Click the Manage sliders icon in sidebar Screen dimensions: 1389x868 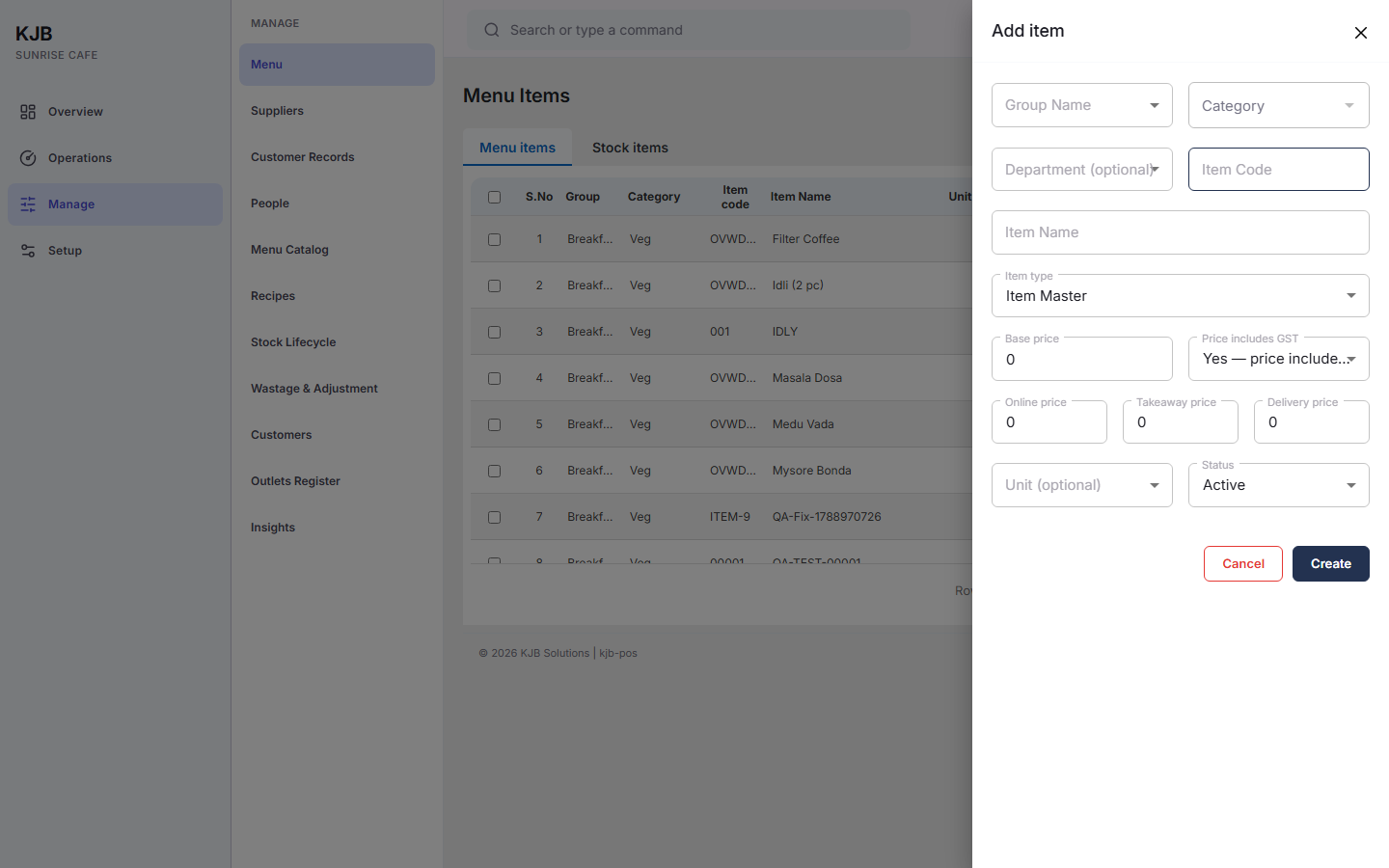28,204
